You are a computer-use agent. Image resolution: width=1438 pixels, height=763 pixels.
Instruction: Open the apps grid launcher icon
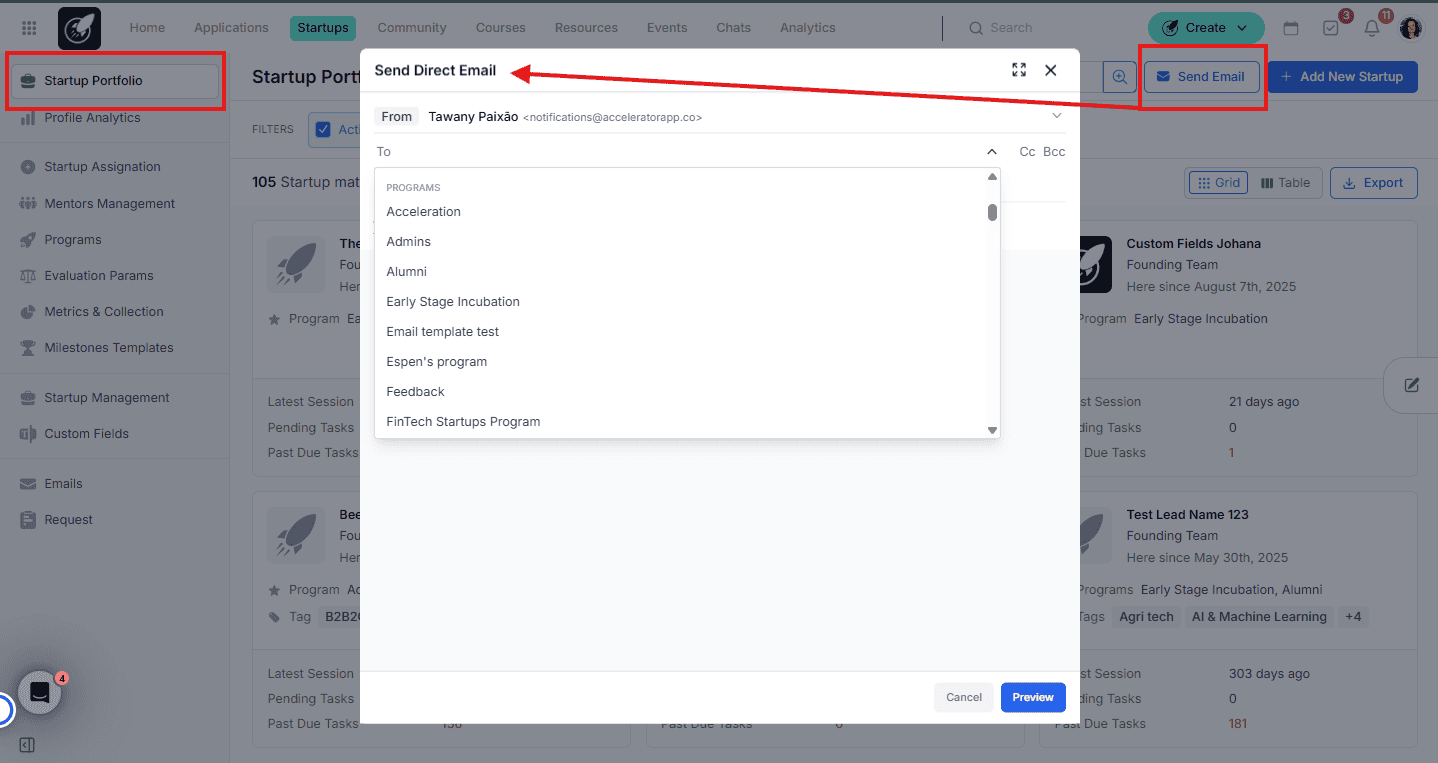click(29, 28)
